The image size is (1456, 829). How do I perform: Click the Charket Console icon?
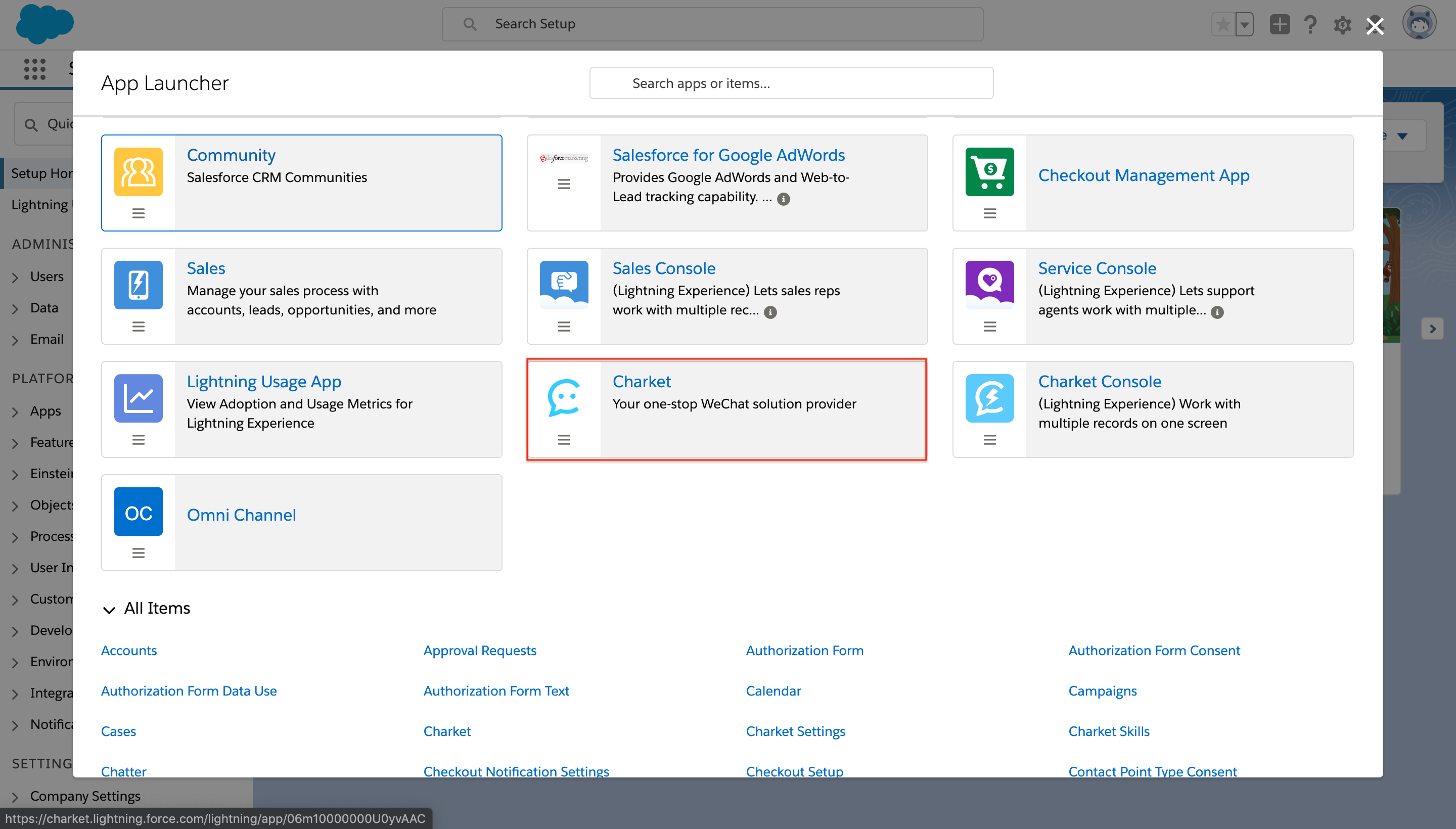990,398
